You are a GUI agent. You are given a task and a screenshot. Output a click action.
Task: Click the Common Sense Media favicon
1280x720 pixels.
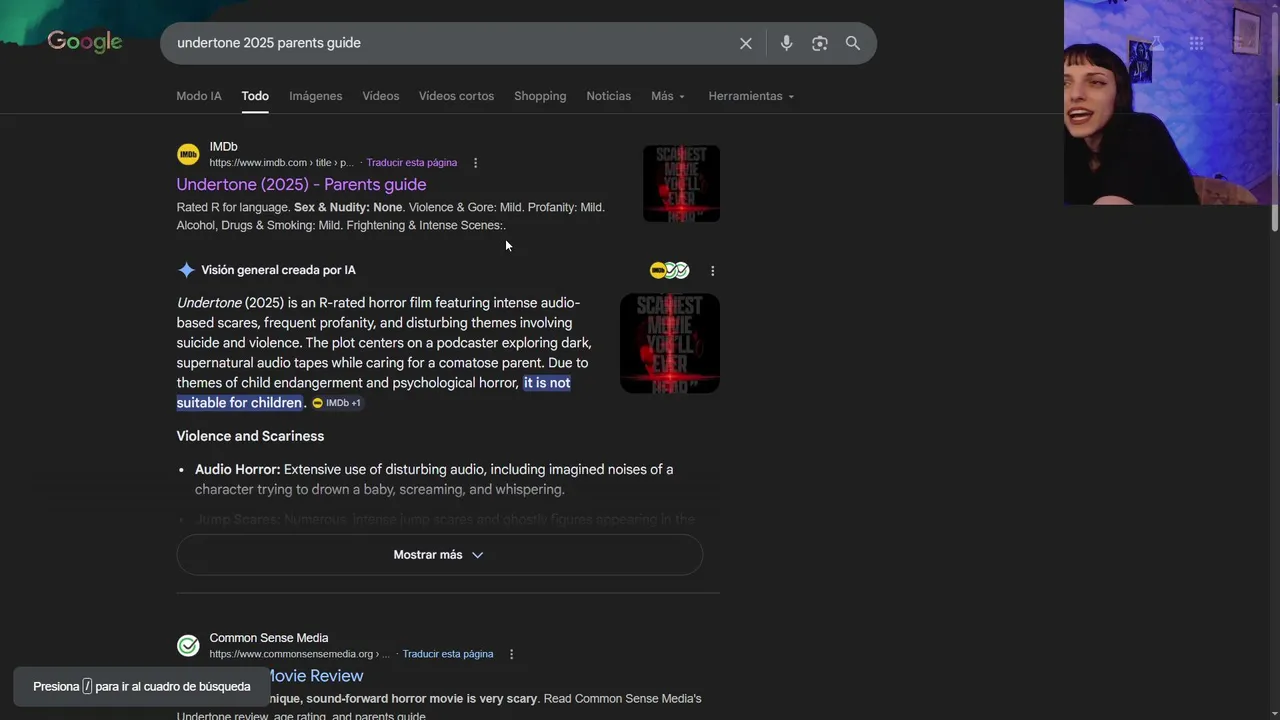(x=188, y=645)
